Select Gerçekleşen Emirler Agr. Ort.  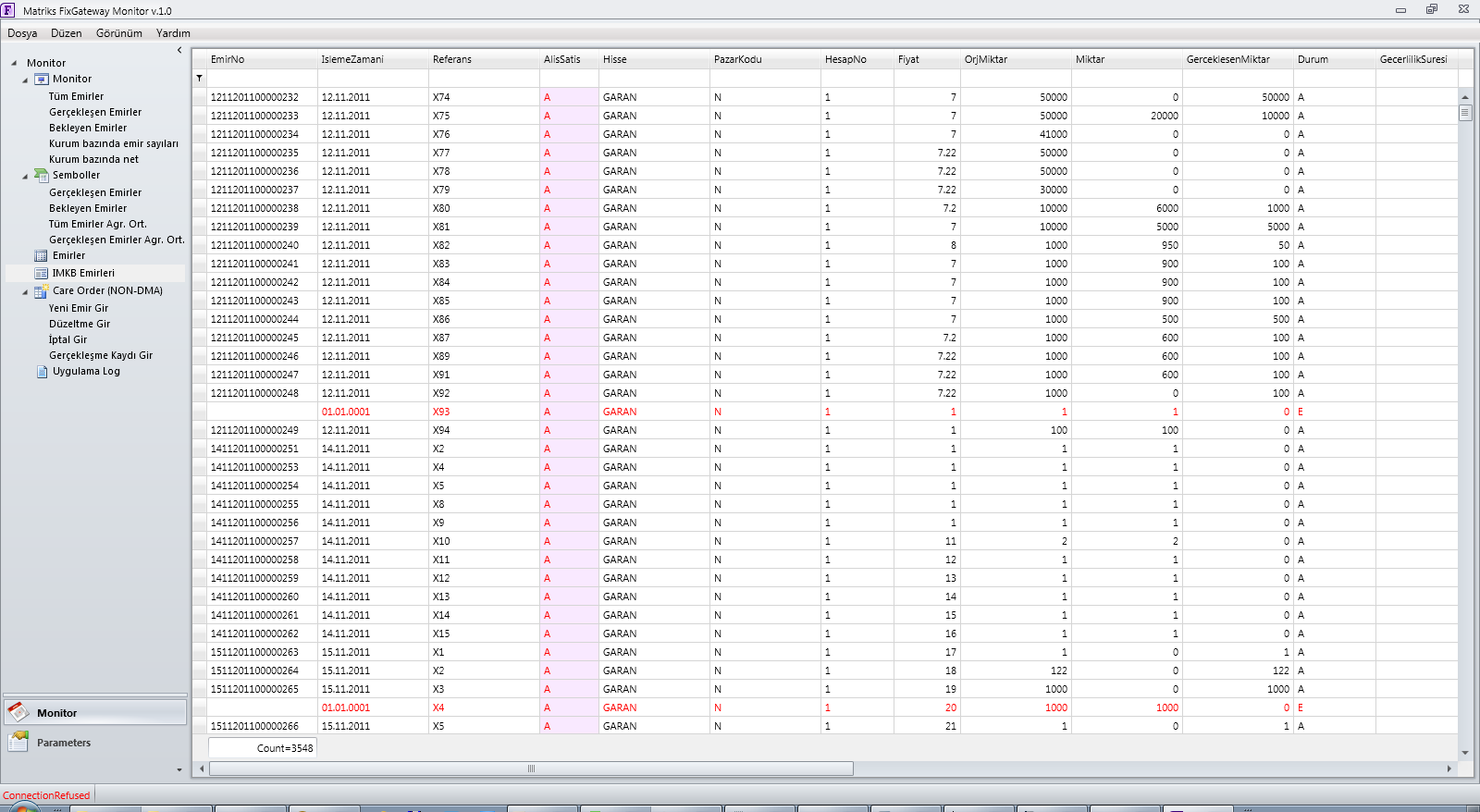[117, 240]
